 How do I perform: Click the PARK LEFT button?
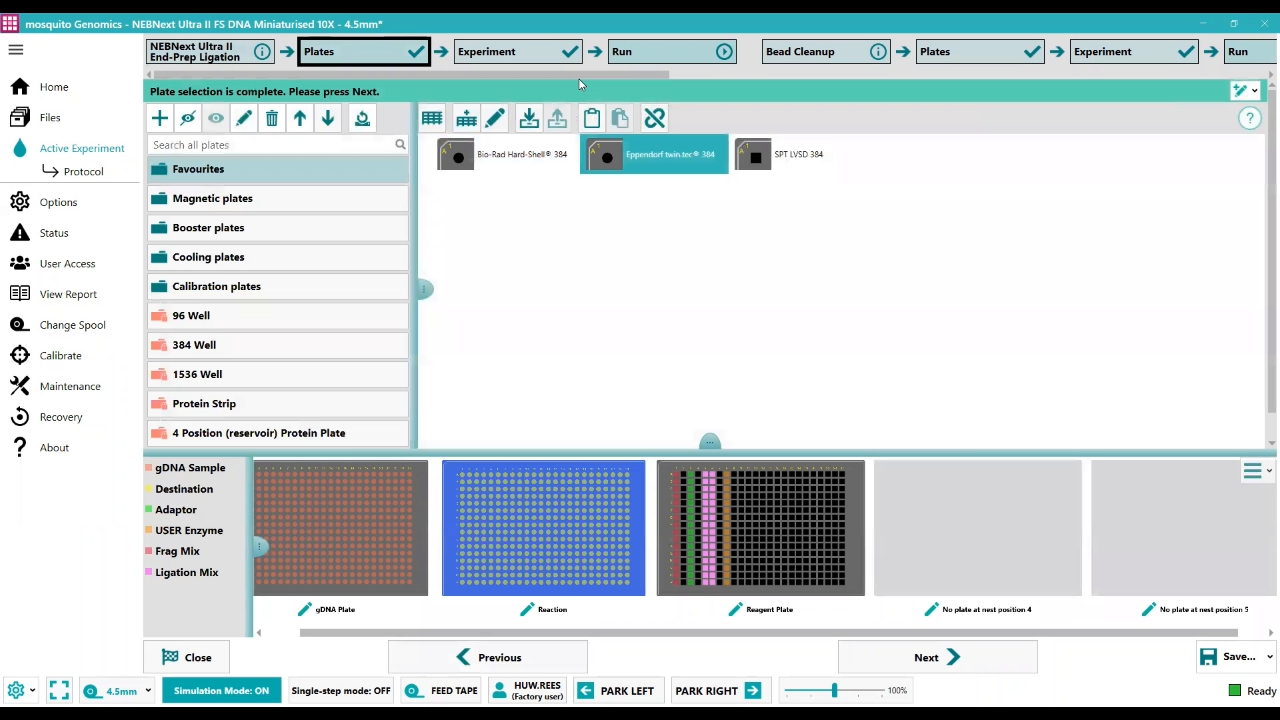(617, 691)
